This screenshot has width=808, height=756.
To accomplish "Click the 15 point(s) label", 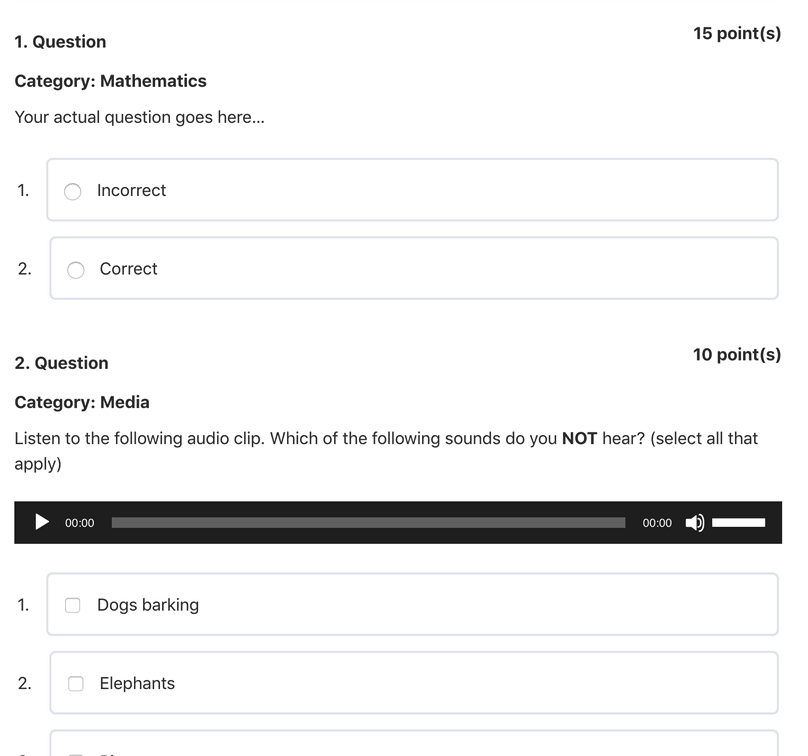I will point(737,34).
